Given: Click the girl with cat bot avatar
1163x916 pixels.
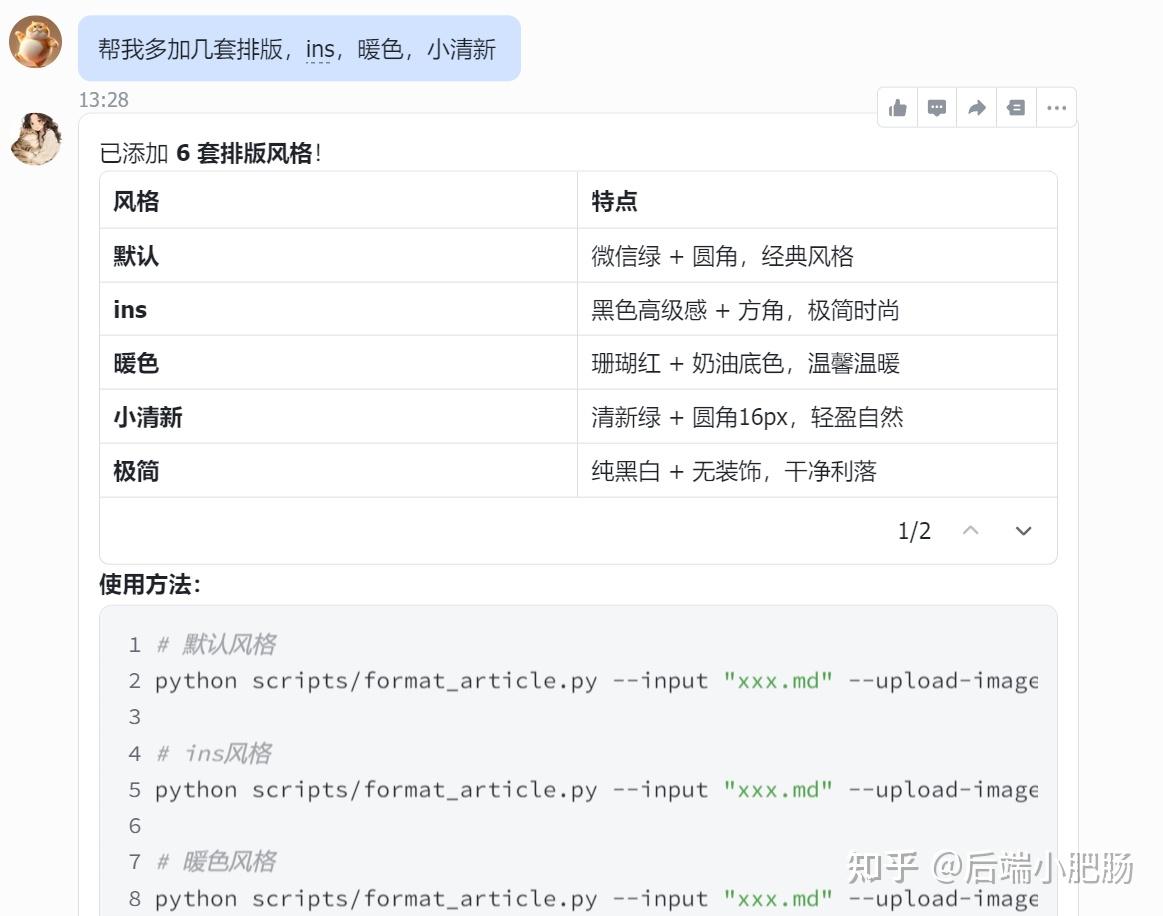Looking at the screenshot, I should point(36,139).
